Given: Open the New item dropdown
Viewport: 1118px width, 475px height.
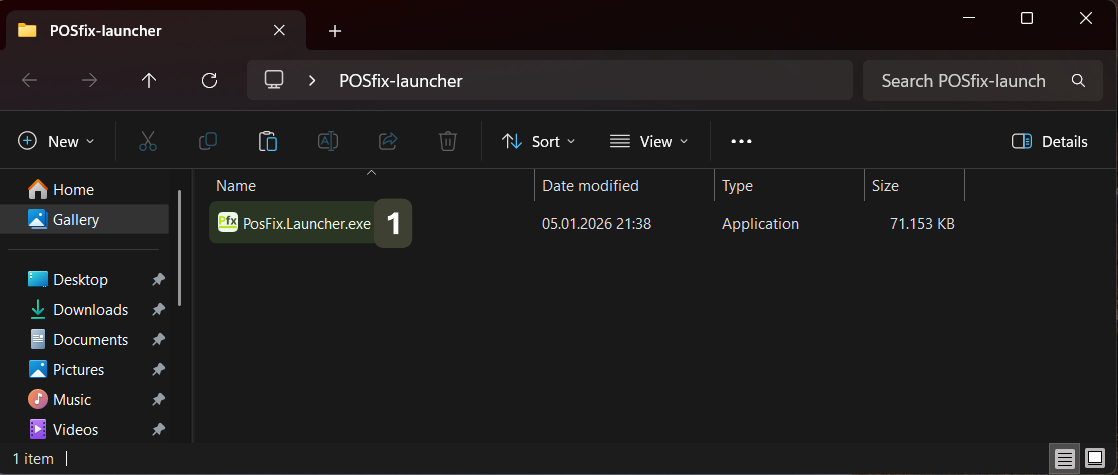Looking at the screenshot, I should [57, 141].
